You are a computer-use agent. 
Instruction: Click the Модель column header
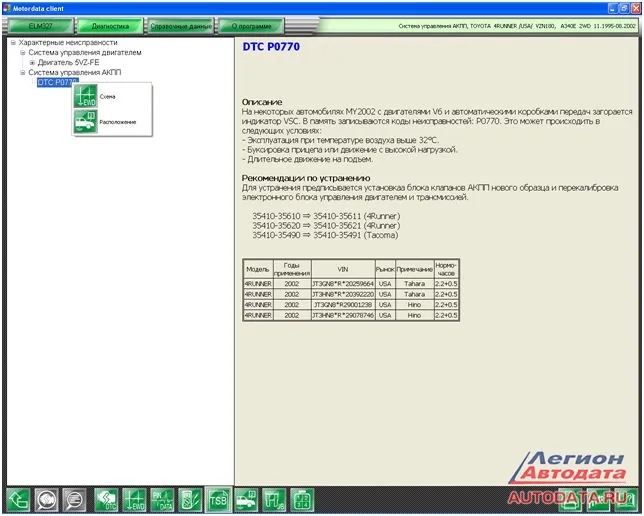(x=258, y=269)
